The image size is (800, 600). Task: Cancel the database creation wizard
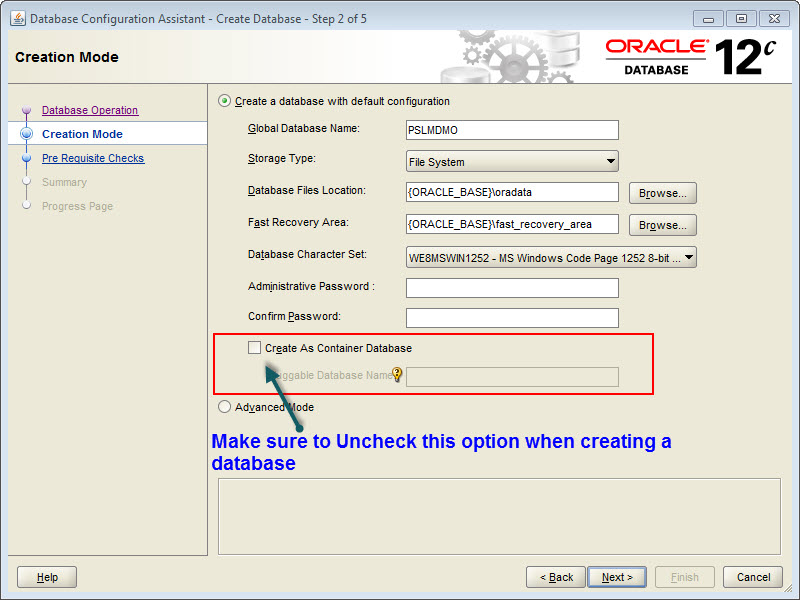(753, 577)
